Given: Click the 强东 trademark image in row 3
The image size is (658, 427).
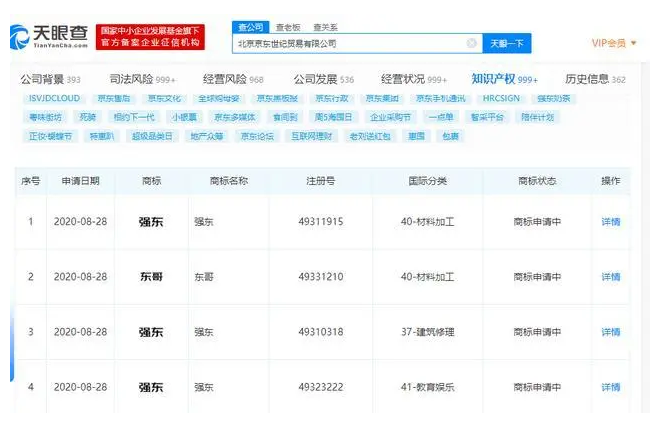Looking at the screenshot, I should point(151,332).
